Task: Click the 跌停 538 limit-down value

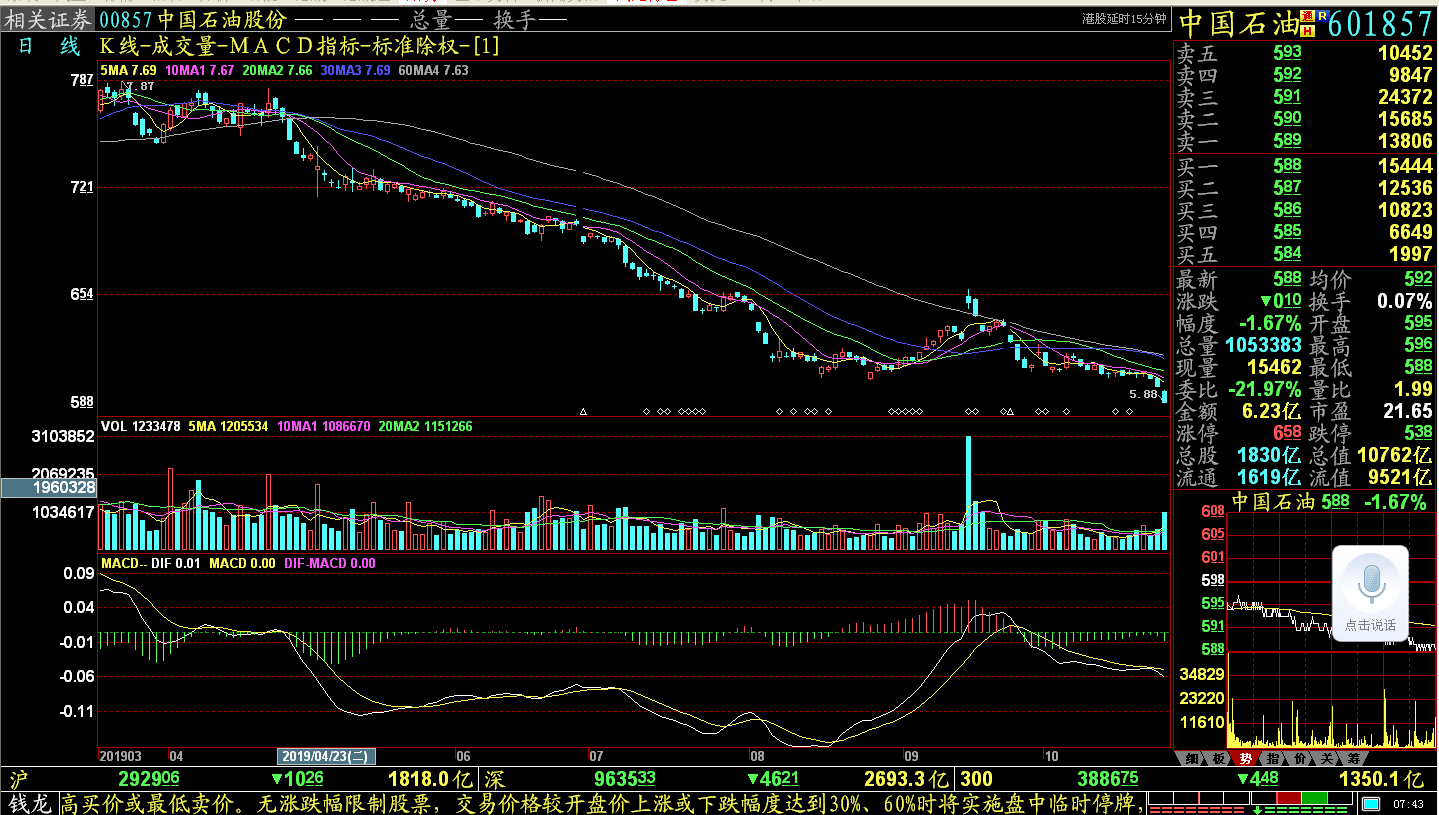Action: [1418, 433]
